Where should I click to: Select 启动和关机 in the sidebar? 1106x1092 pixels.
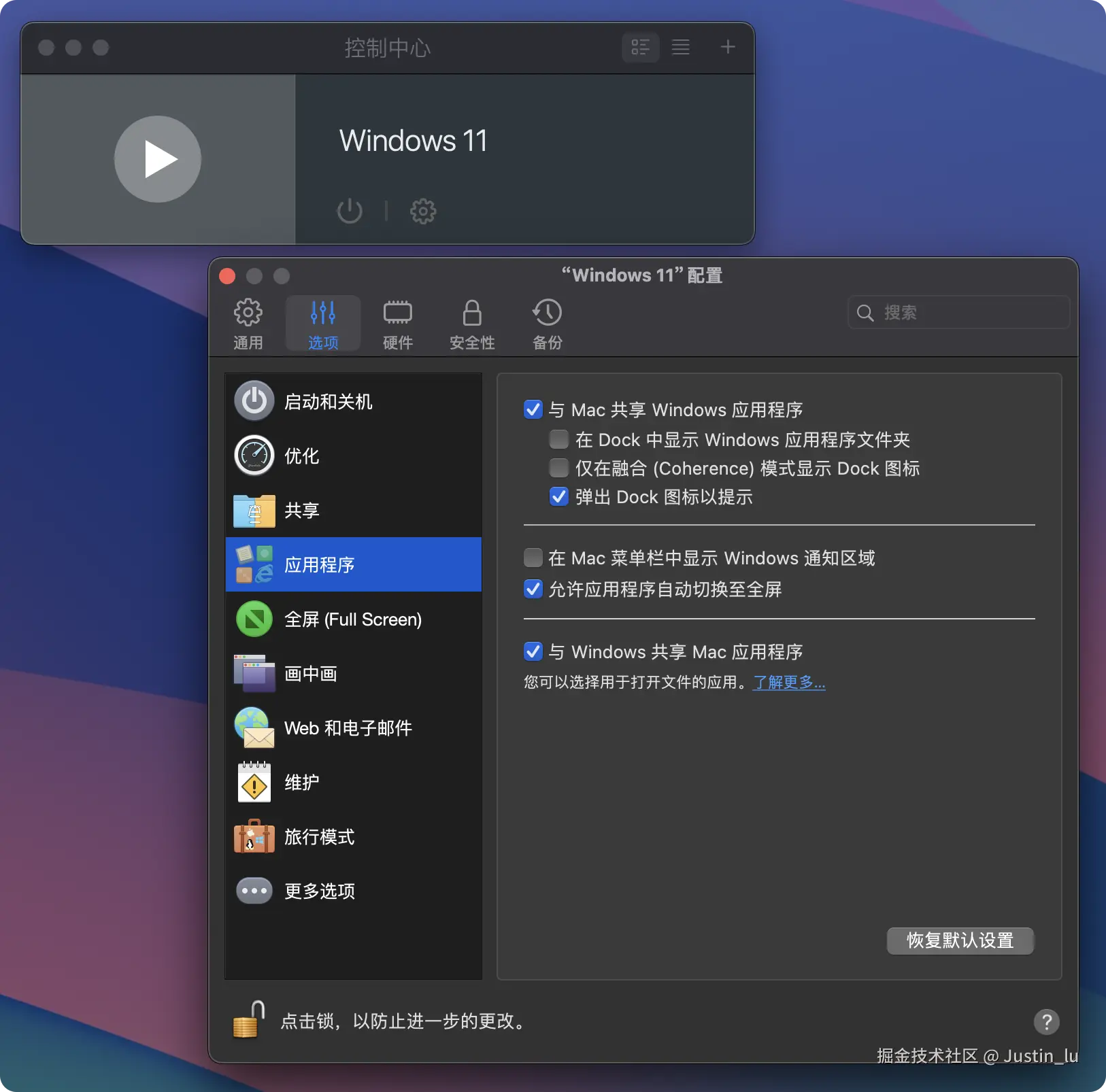pyautogui.click(x=354, y=401)
